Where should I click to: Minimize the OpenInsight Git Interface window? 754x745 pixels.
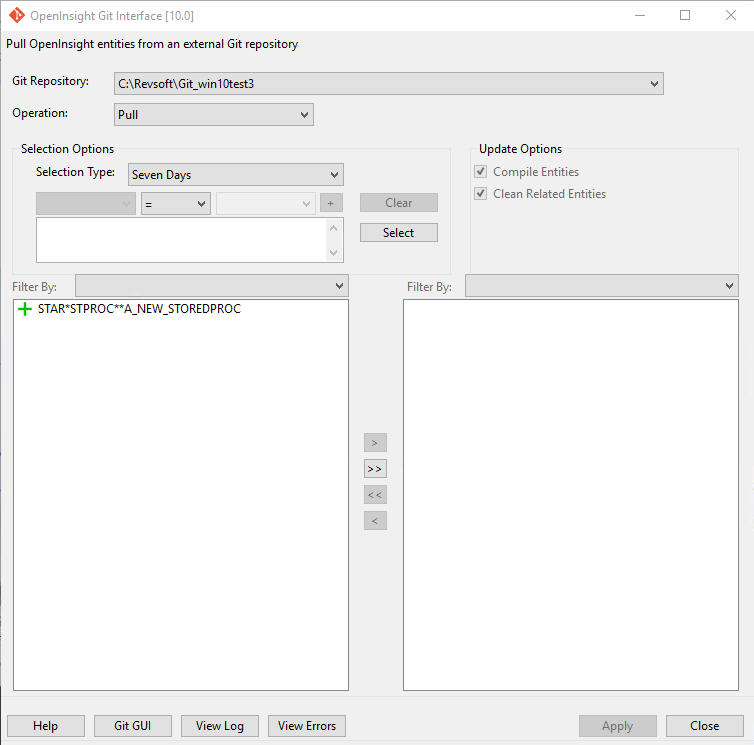point(640,15)
